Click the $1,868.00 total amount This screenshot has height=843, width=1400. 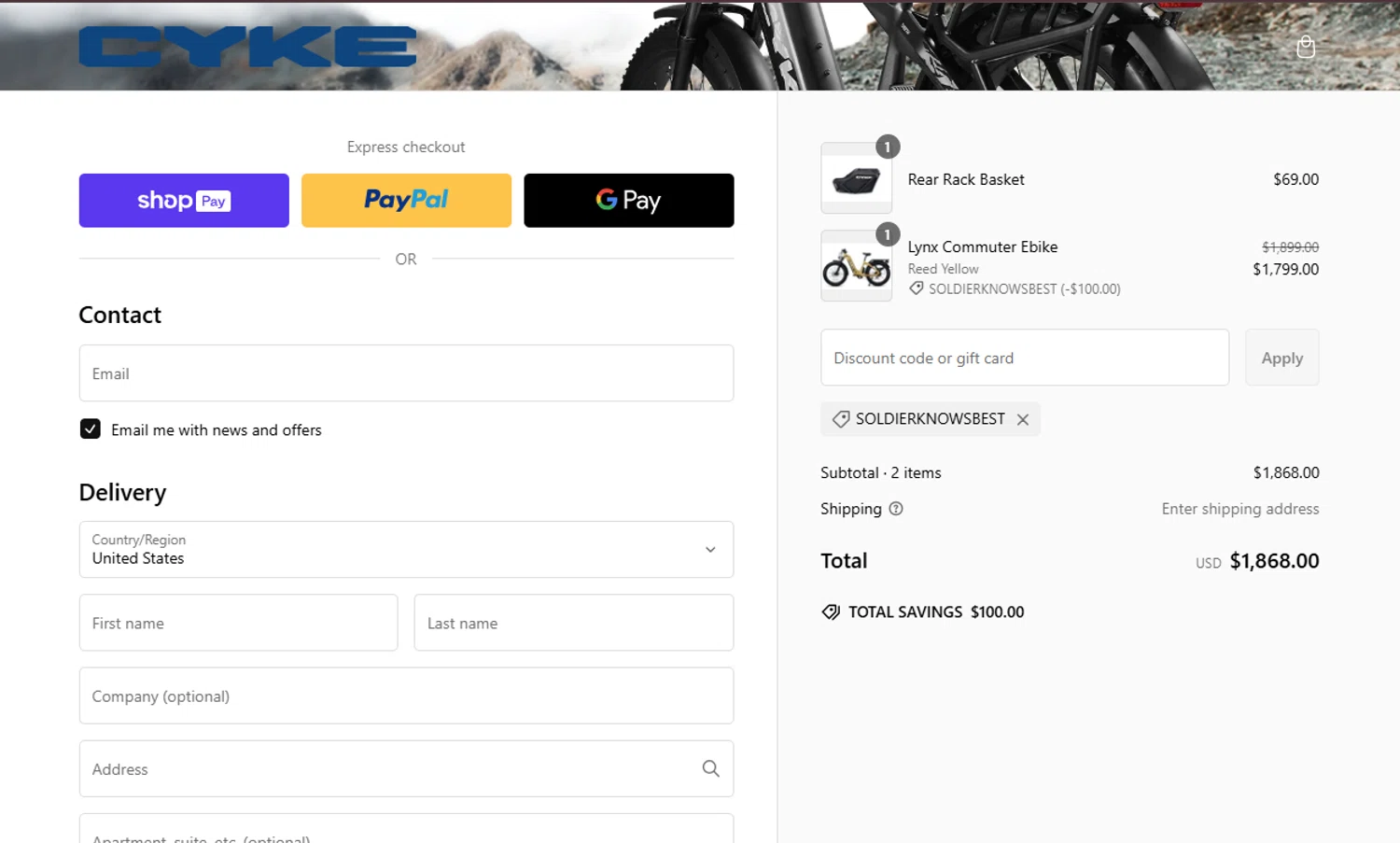1274,561
